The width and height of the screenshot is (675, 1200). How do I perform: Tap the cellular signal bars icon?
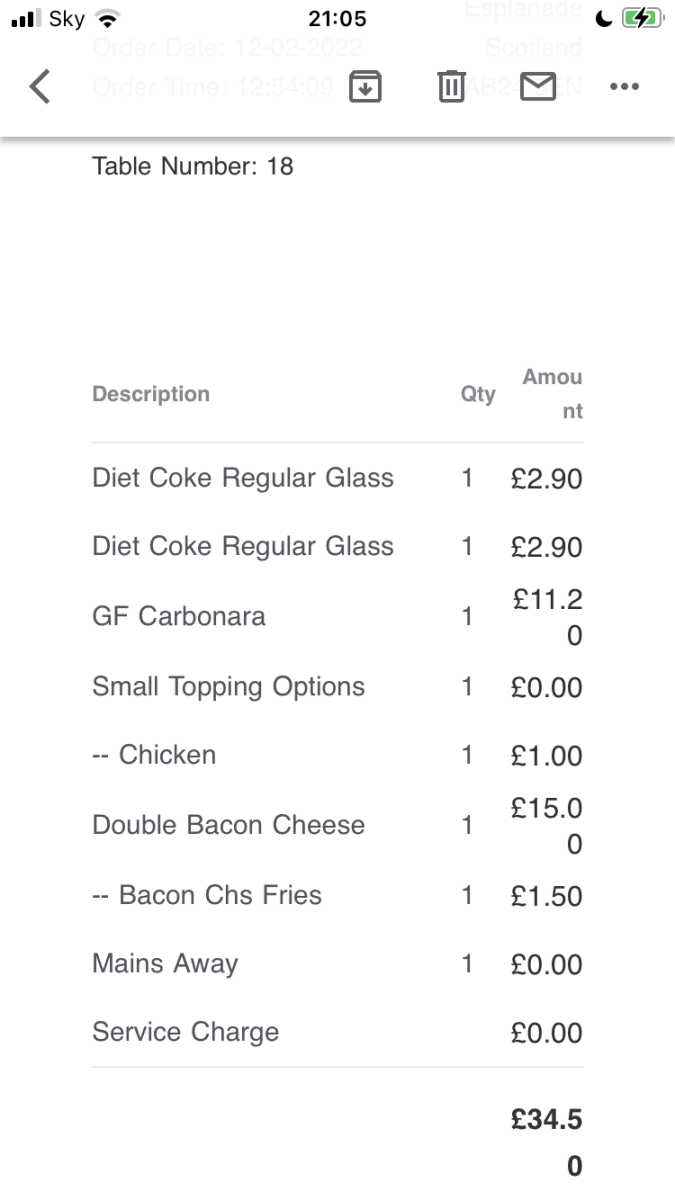[x=26, y=19]
